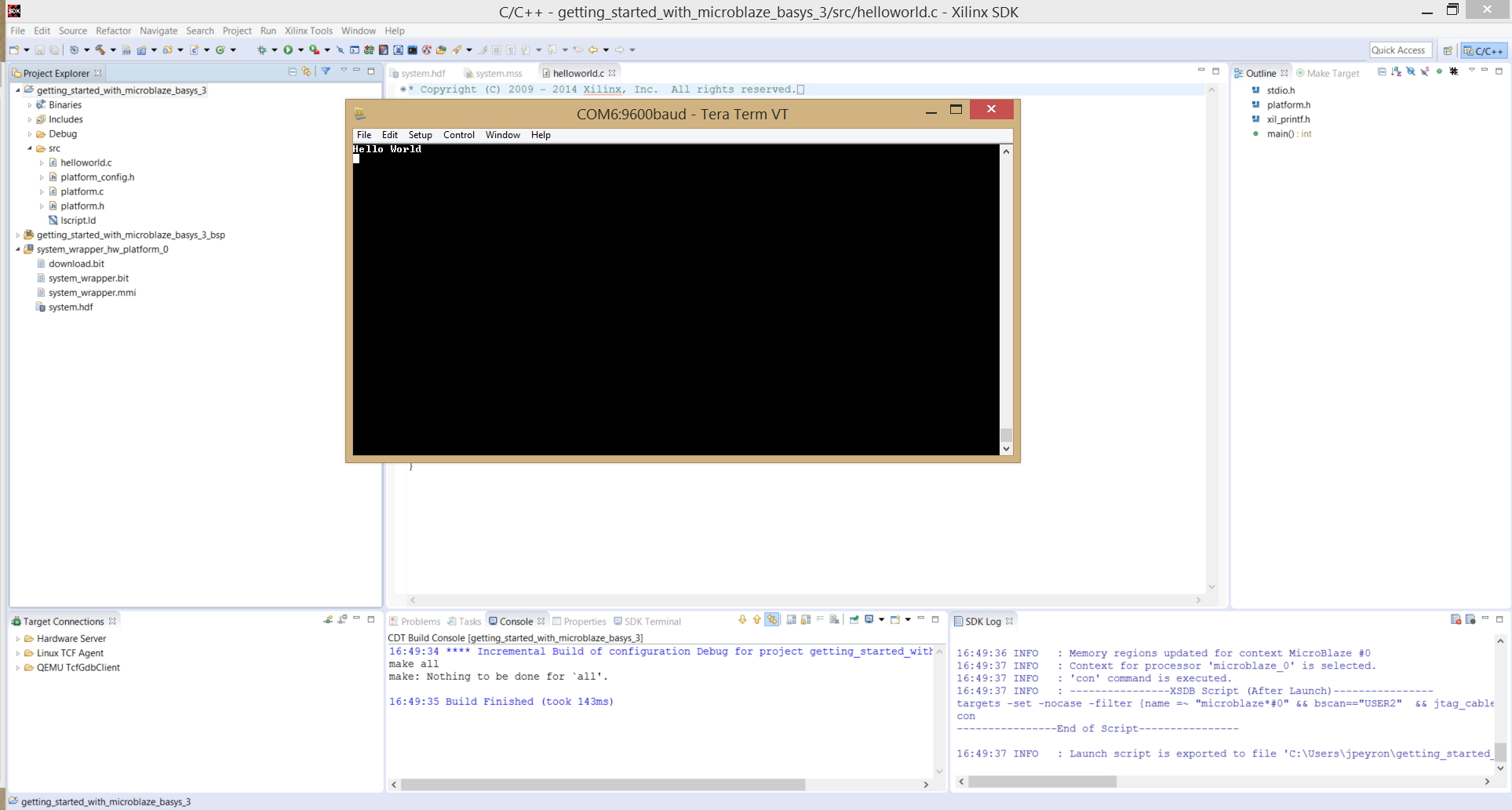Open the Refactor menu
Screen dimensions: 1512x810
[x=113, y=31]
